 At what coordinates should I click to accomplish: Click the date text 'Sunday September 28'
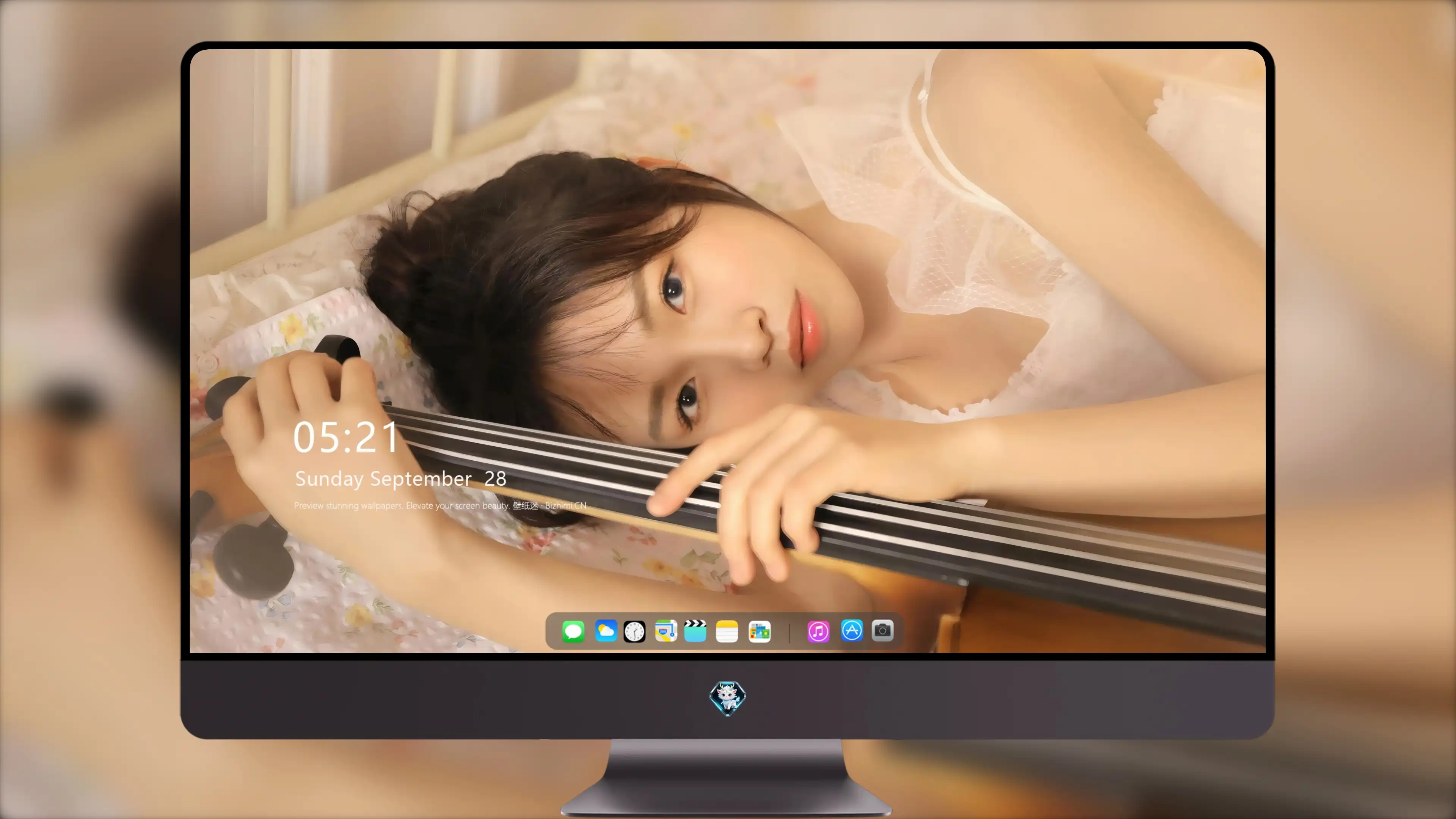pos(400,479)
